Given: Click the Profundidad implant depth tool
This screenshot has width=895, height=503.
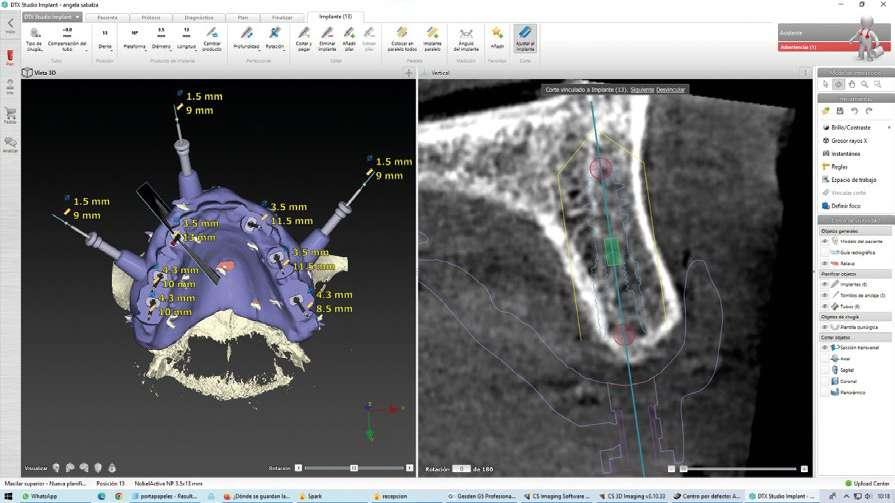Looking at the screenshot, I should tap(246, 37).
